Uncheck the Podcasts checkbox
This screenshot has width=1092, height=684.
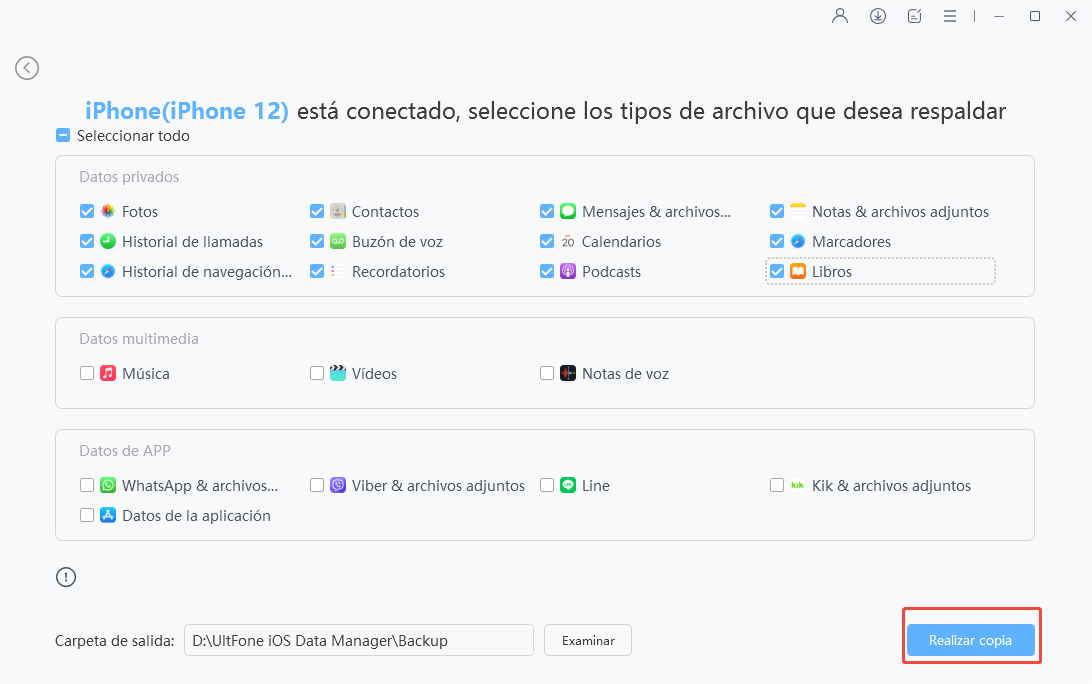coord(547,271)
